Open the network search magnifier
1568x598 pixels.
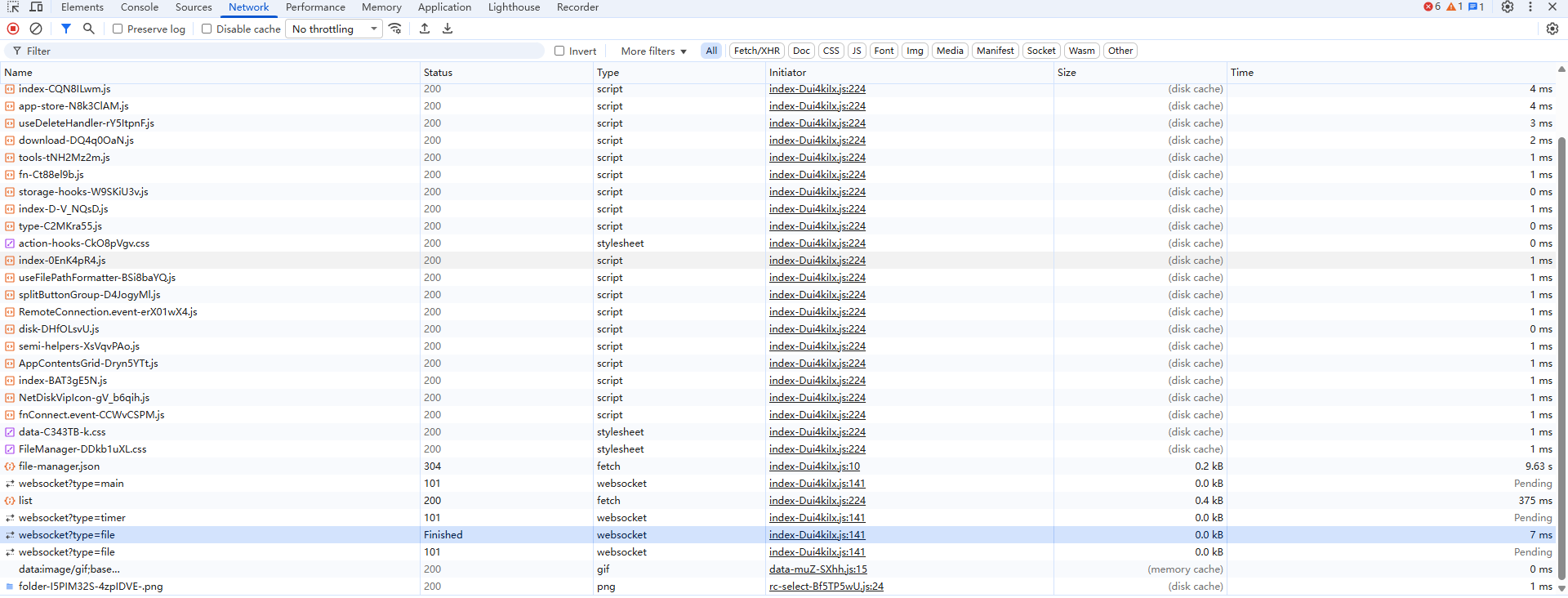coord(89,29)
